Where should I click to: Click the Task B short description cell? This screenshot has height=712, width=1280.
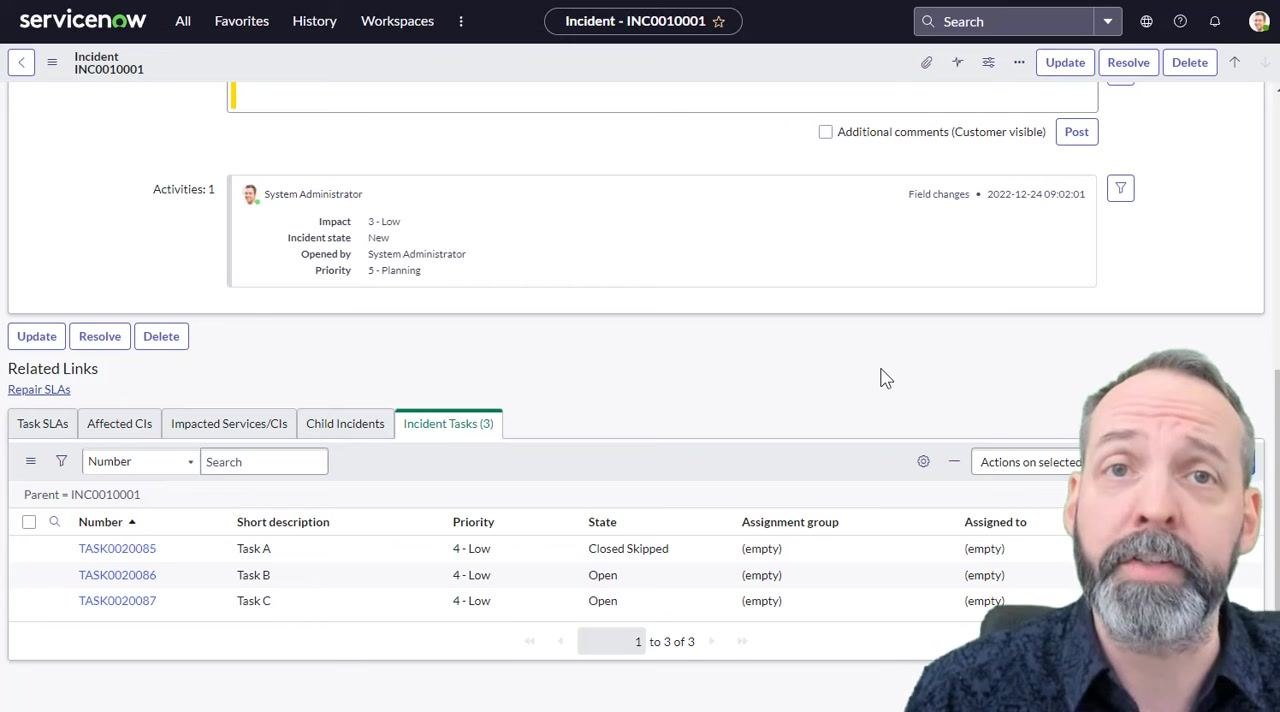pyautogui.click(x=253, y=575)
